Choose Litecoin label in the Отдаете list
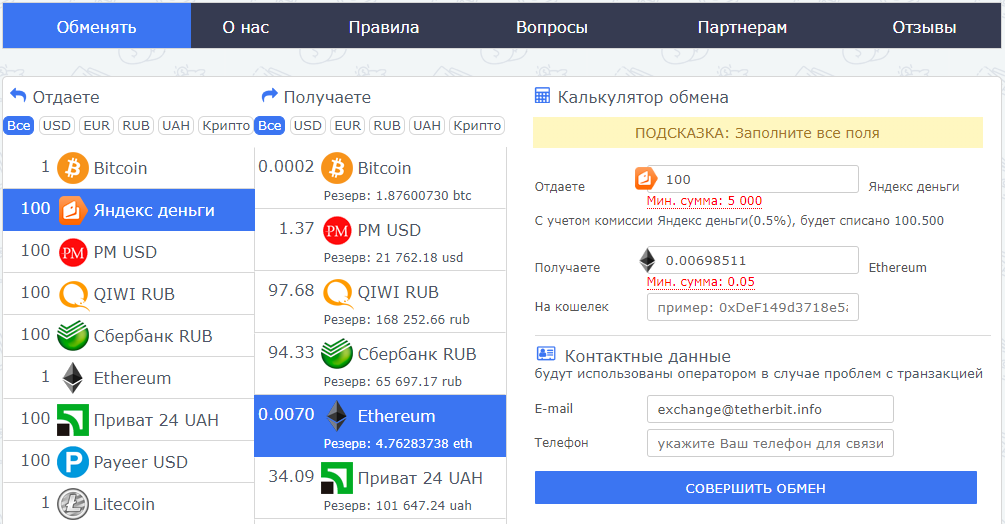The image size is (1005, 524). (124, 504)
